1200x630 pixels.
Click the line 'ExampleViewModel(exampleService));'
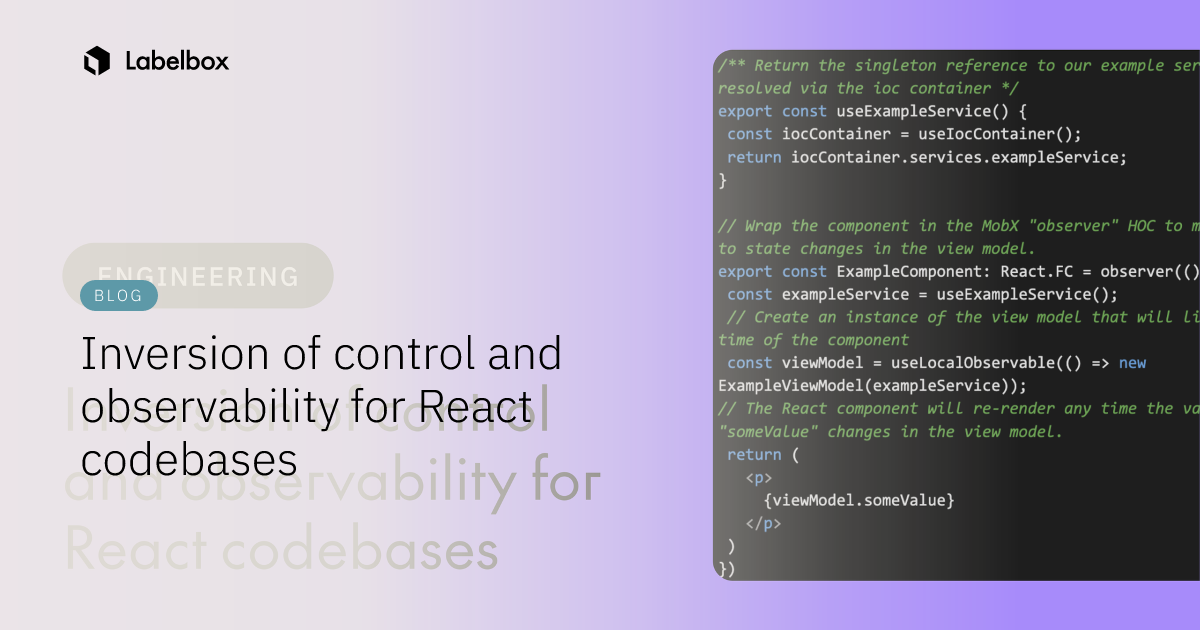click(873, 386)
